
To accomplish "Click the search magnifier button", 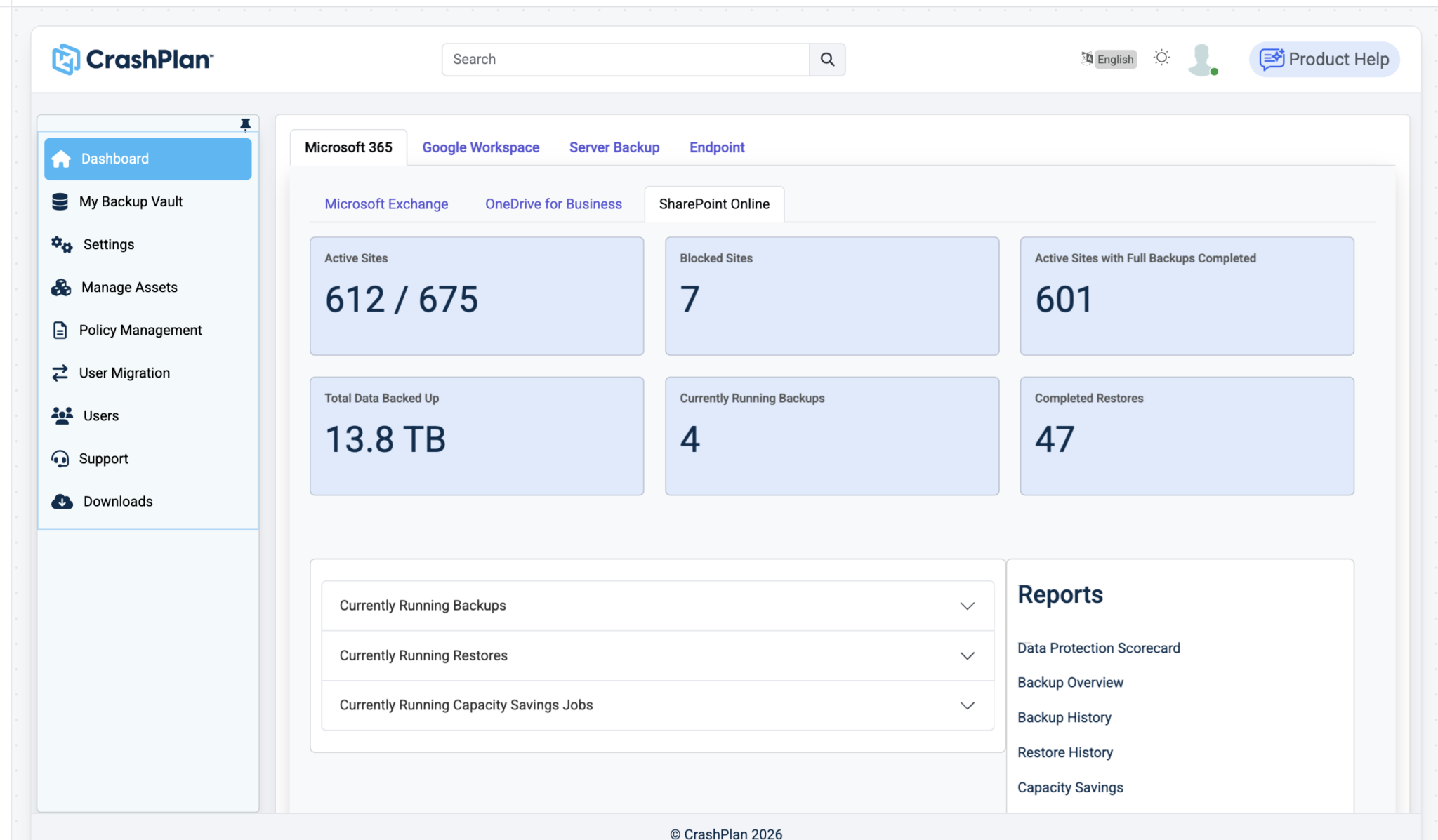I will coord(827,60).
